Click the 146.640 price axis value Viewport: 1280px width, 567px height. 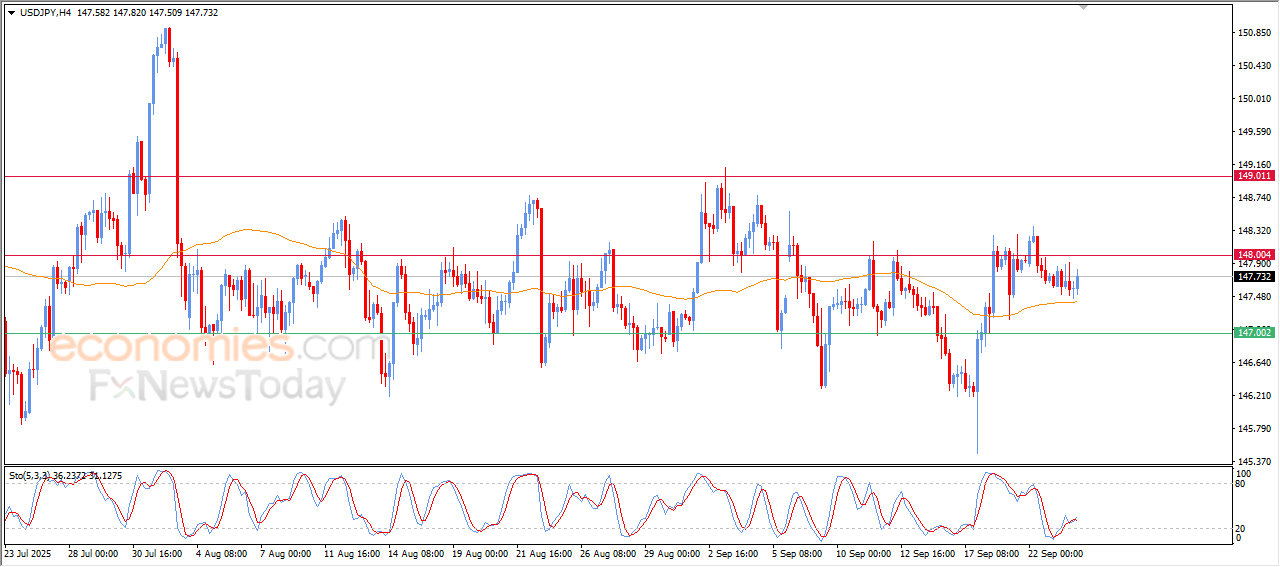point(1255,363)
